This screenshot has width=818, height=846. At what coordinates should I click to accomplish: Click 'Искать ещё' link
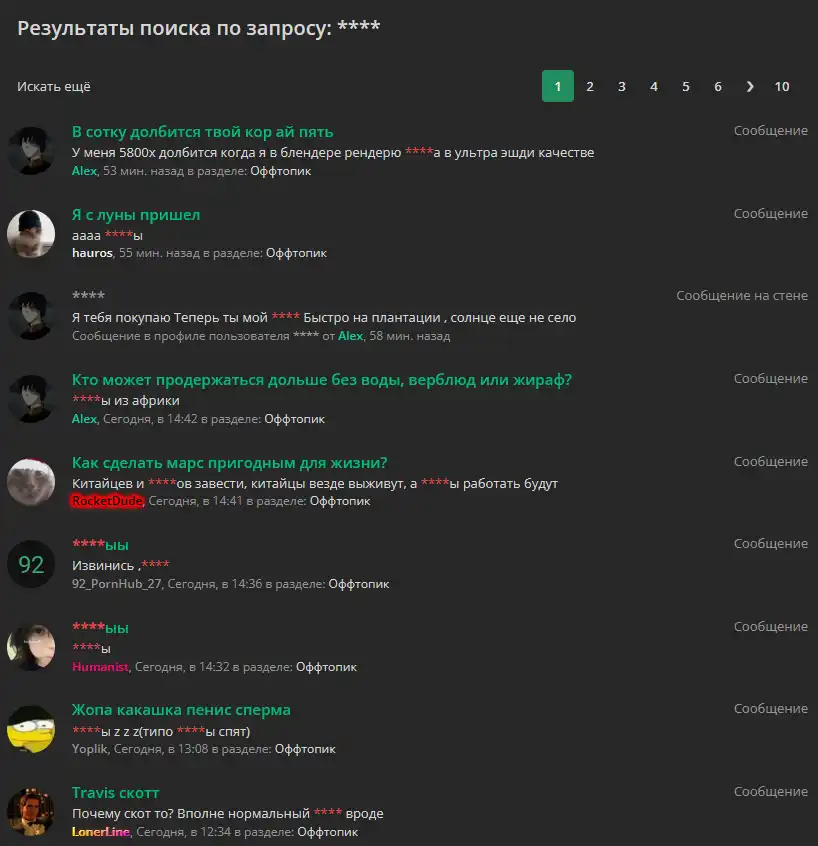(54, 86)
